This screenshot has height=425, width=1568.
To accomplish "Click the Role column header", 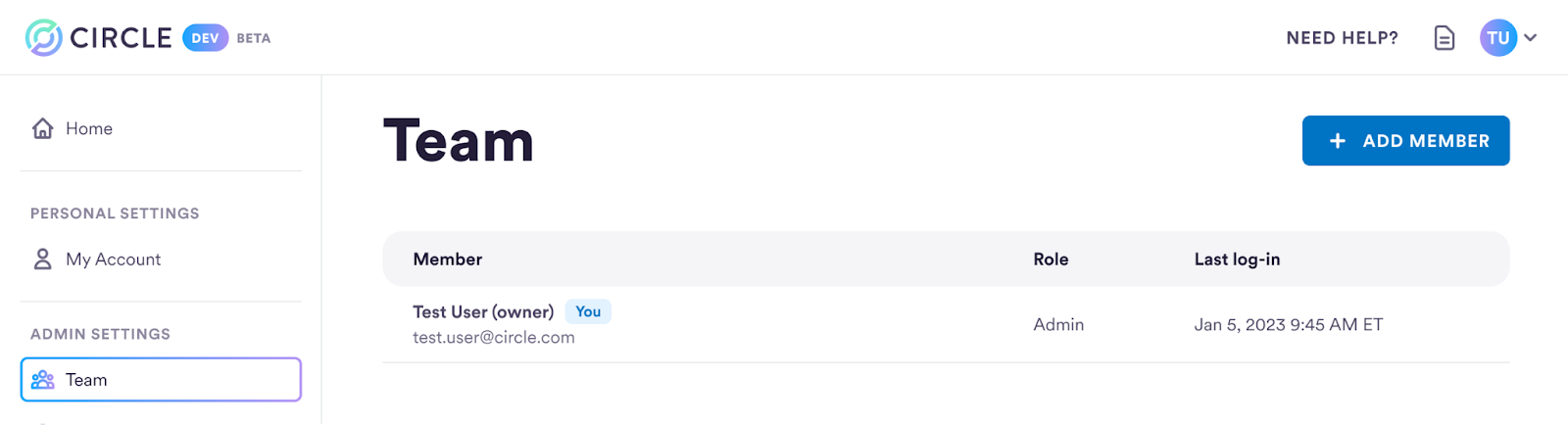I will [x=1051, y=260].
